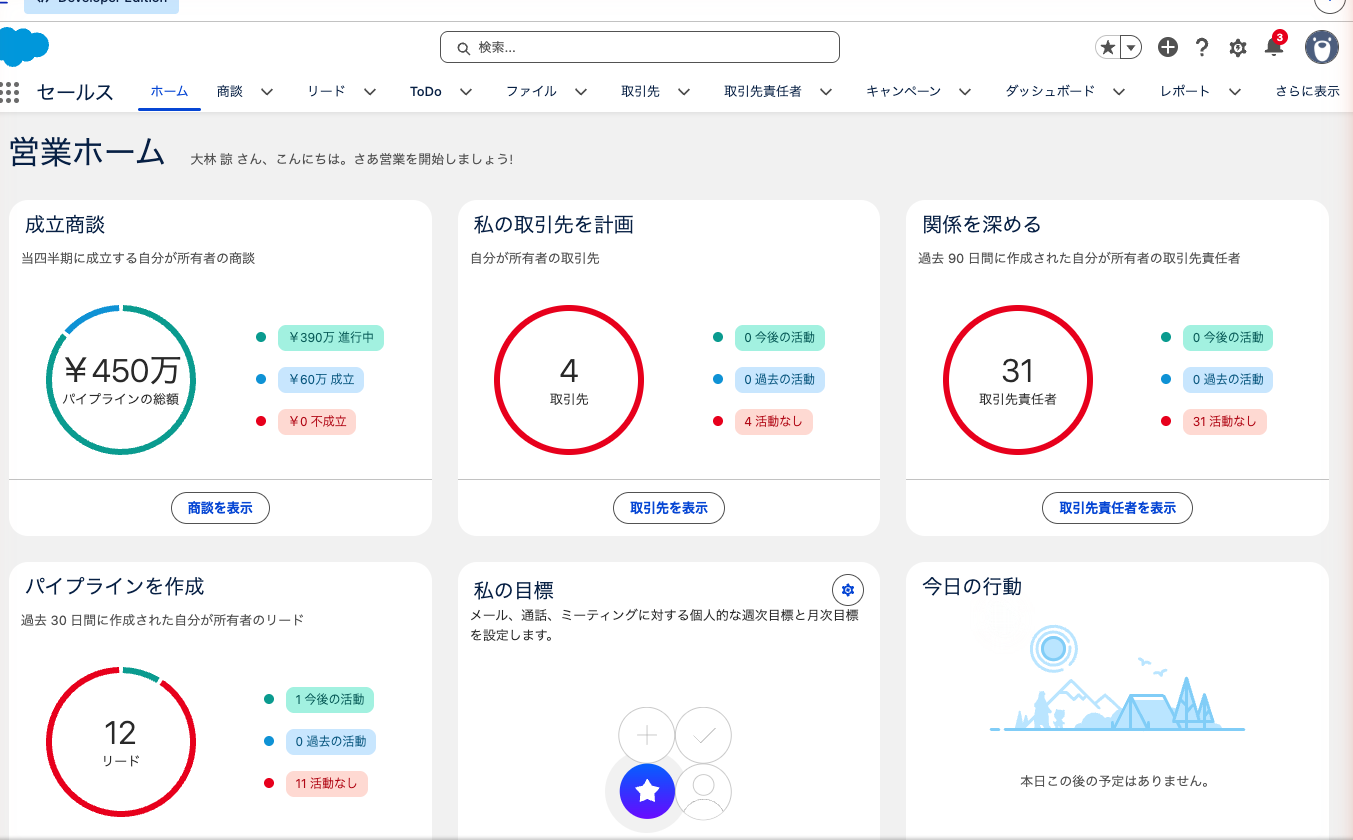This screenshot has width=1353, height=840.
Task: Click the 12 リード donut chart
Action: click(121, 742)
